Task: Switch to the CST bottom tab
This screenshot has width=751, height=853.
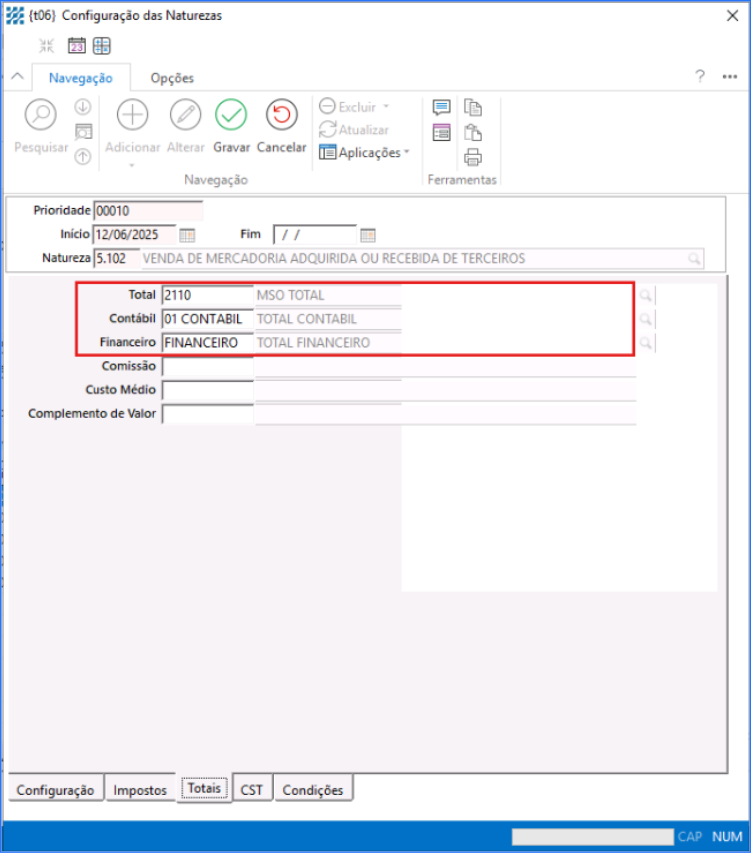Action: (x=252, y=790)
